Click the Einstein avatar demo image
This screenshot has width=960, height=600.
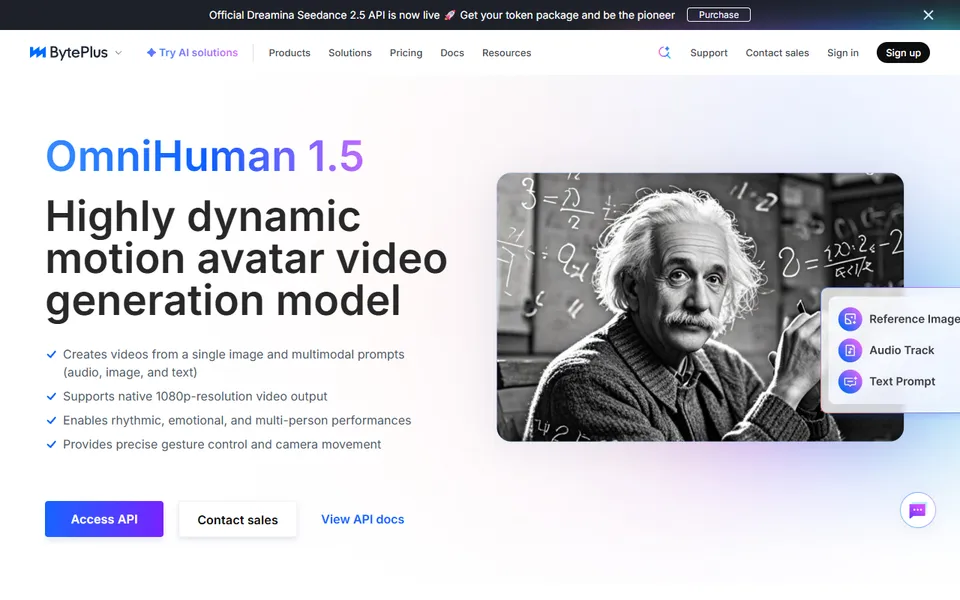tap(700, 307)
